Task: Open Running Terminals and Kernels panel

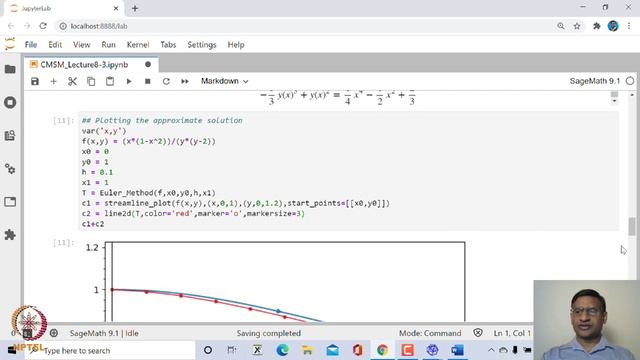Action: (x=10, y=102)
